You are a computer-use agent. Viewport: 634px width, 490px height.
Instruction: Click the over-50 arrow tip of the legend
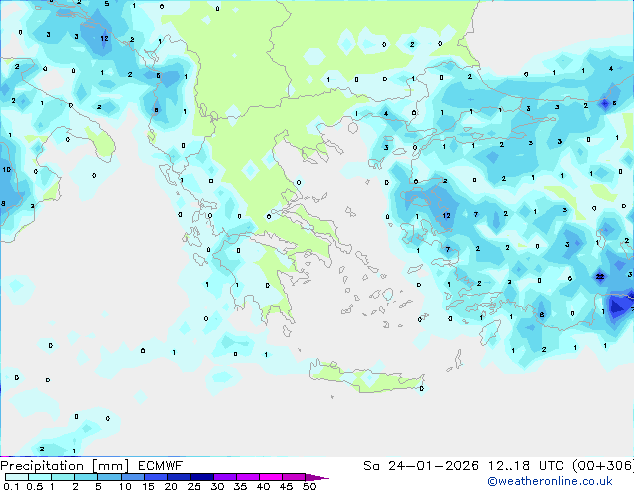tap(317, 477)
